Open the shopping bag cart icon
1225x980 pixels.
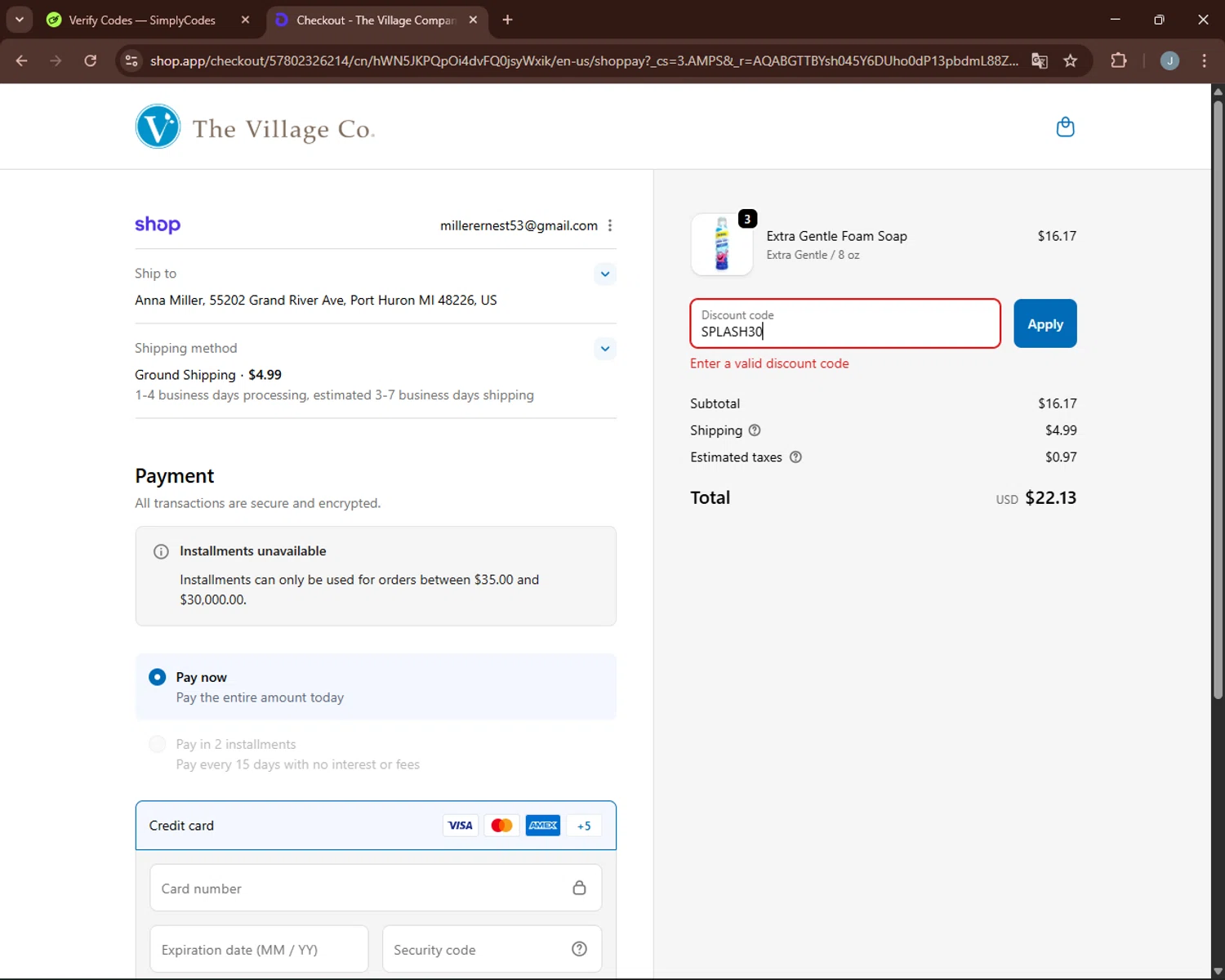pyautogui.click(x=1065, y=127)
